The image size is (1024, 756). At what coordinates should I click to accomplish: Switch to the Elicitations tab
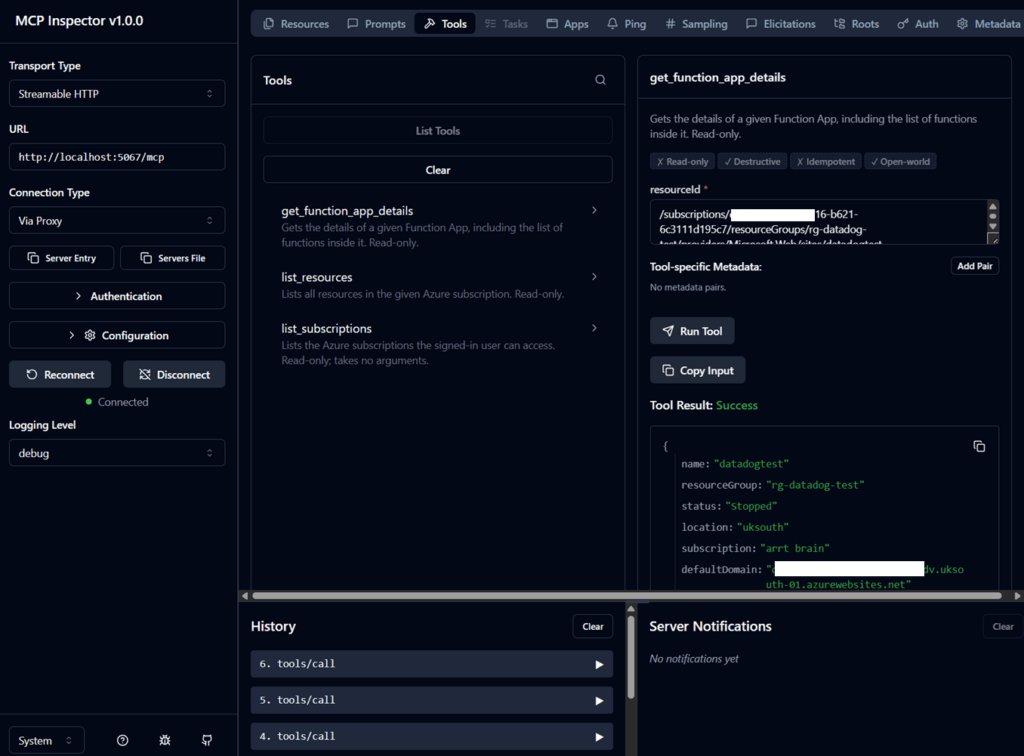click(x=780, y=24)
